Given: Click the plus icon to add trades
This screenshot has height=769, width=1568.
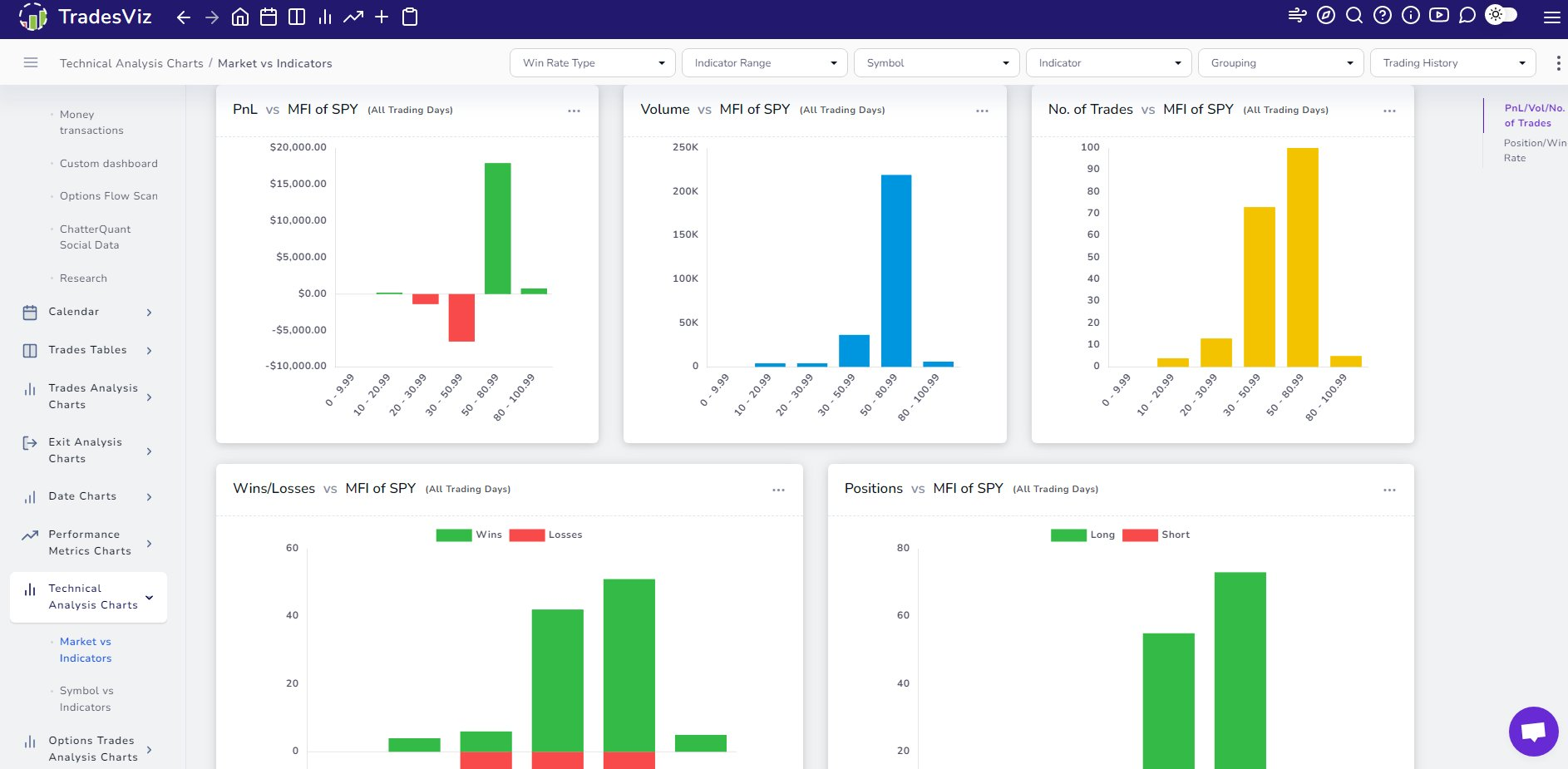Looking at the screenshot, I should 382,17.
